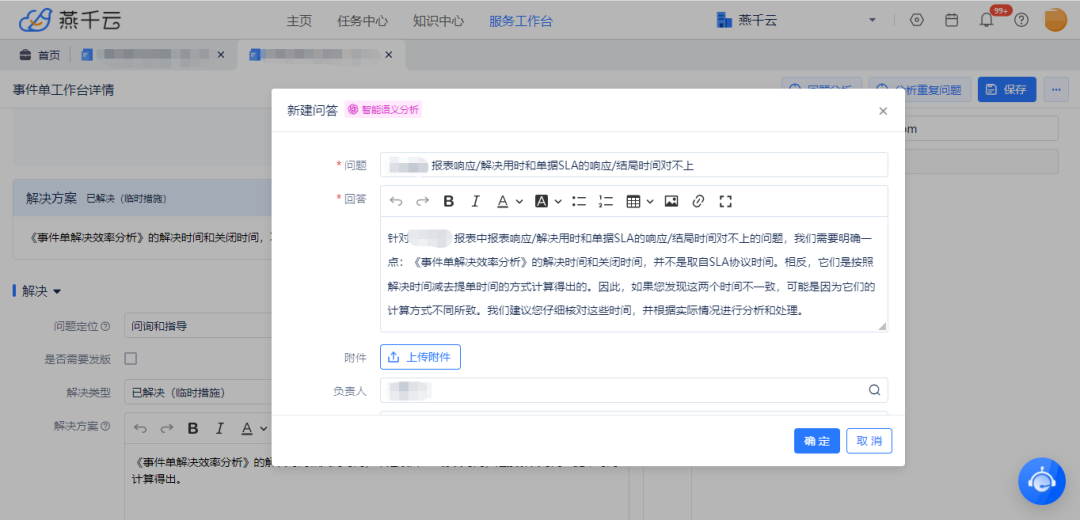Click undo in the answer editor toolbar
The width and height of the screenshot is (1080, 520).
(x=396, y=201)
